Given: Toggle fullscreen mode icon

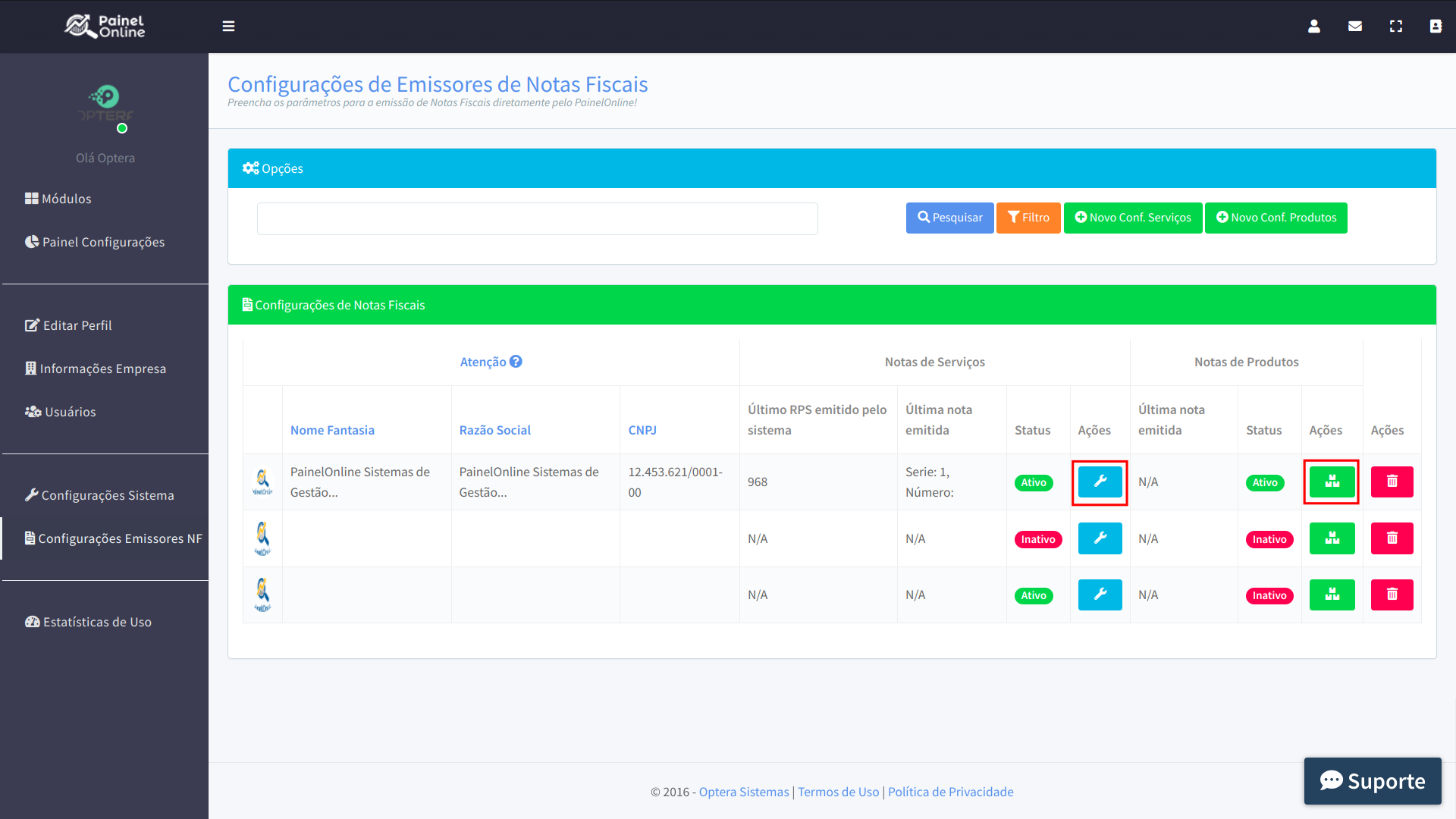Looking at the screenshot, I should [x=1396, y=27].
